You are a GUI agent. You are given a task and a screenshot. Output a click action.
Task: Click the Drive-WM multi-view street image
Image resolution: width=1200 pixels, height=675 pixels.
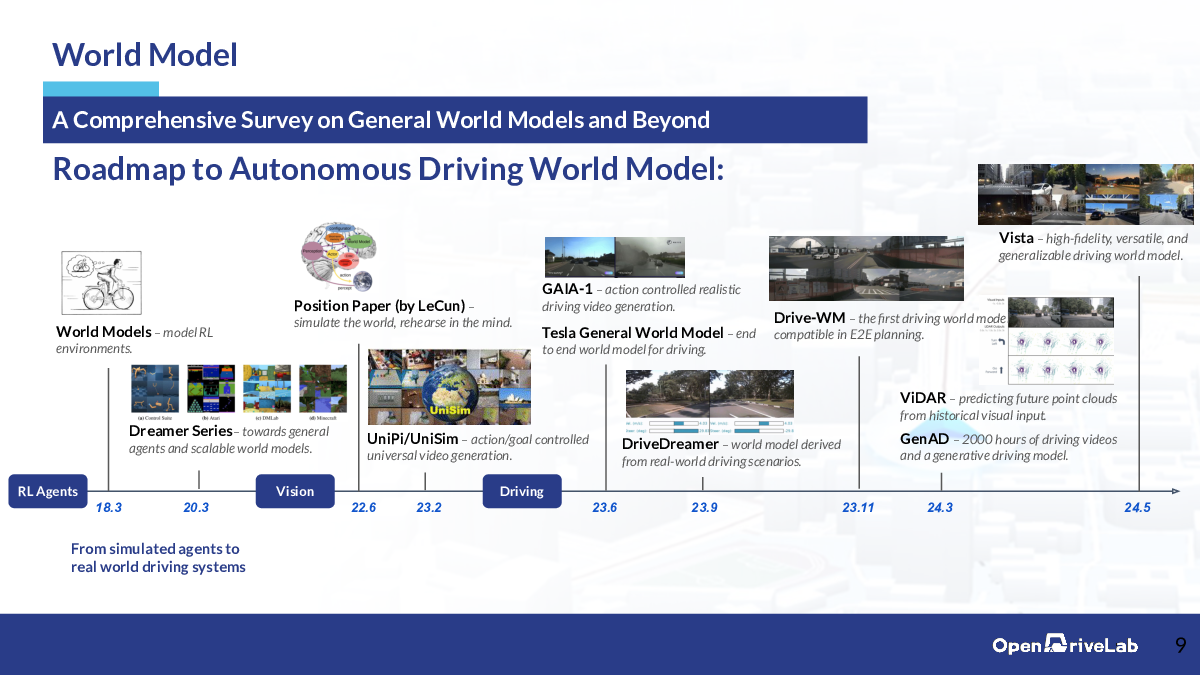click(866, 268)
